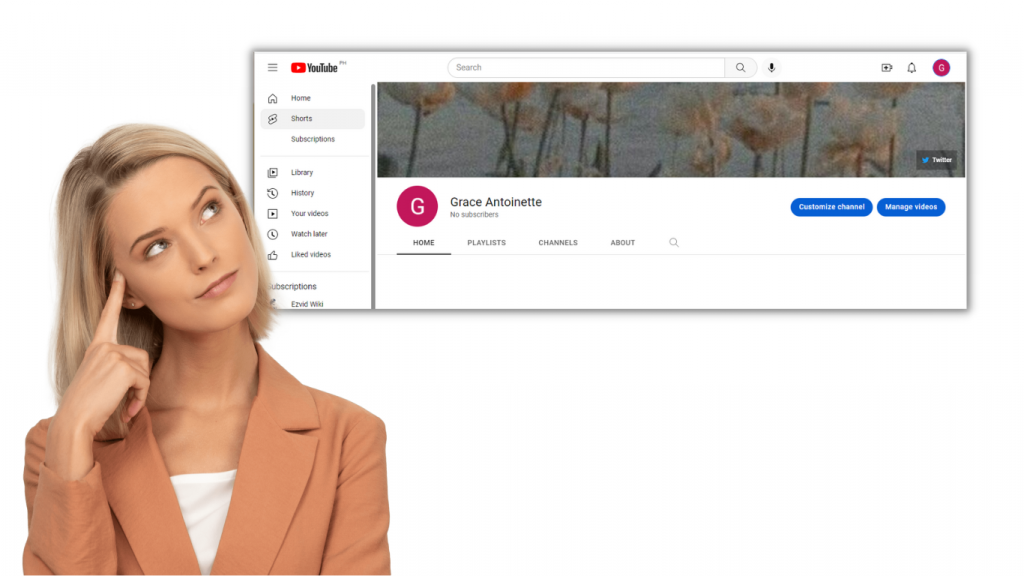
Task: Open the hamburger guide menu
Action: [272, 67]
